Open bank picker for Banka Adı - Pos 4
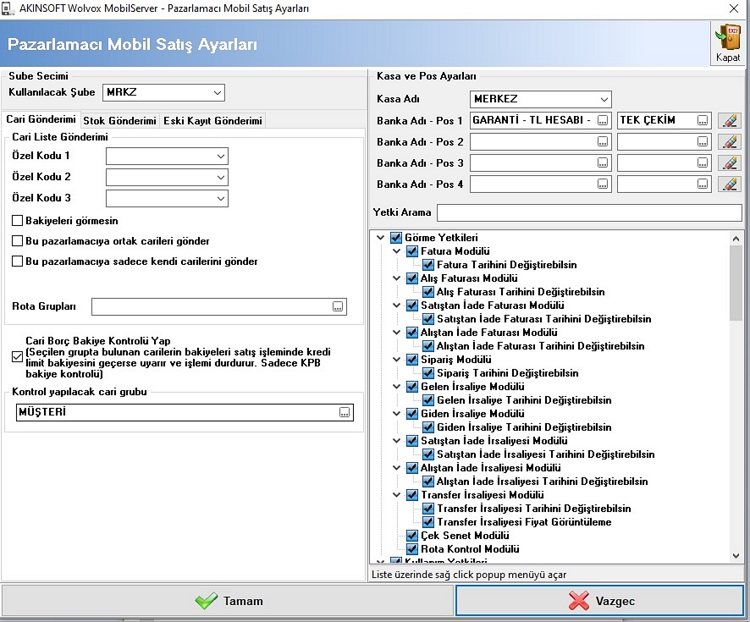This screenshot has width=750, height=622. point(603,184)
